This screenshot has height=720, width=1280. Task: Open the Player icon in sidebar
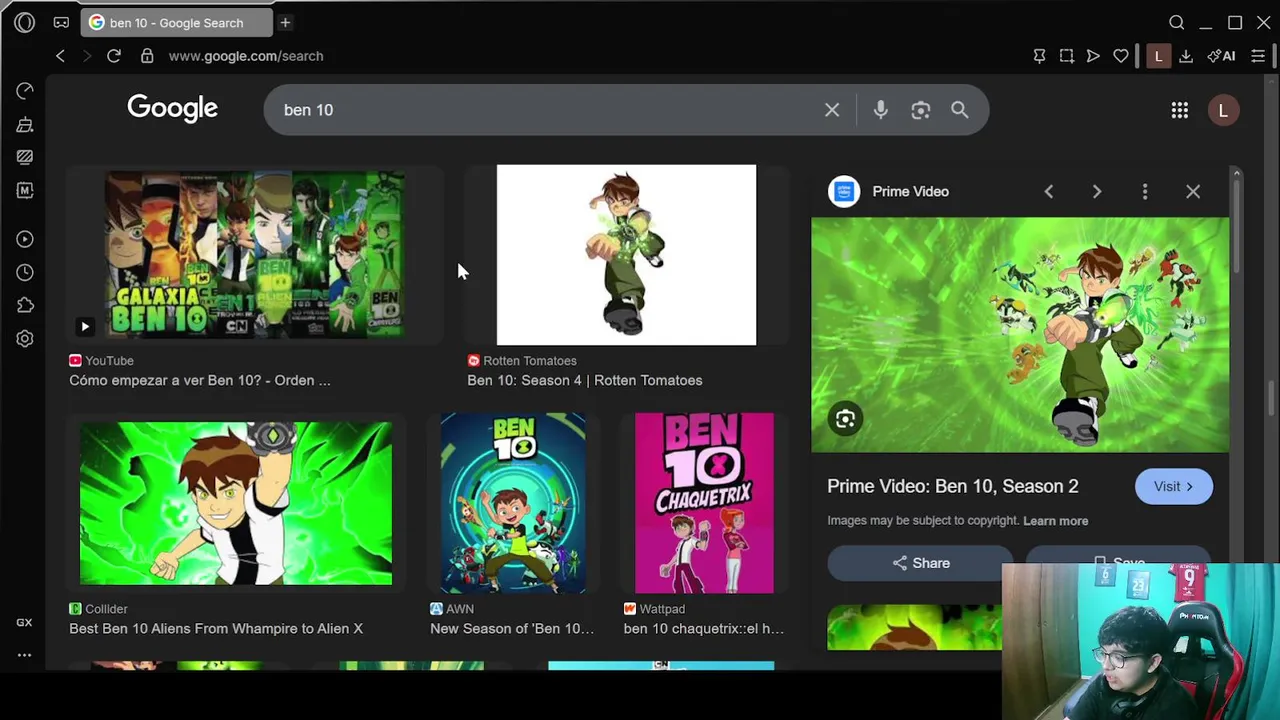pyautogui.click(x=25, y=239)
